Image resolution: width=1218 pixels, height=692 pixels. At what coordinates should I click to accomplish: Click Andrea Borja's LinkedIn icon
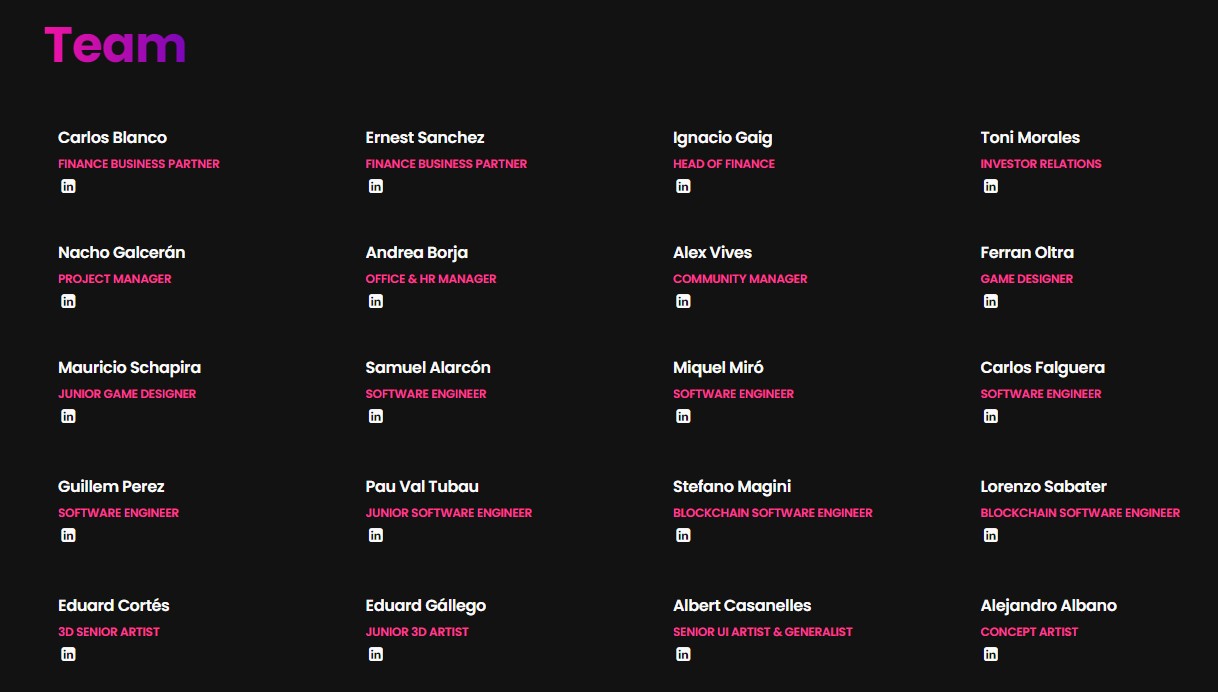[x=376, y=301]
